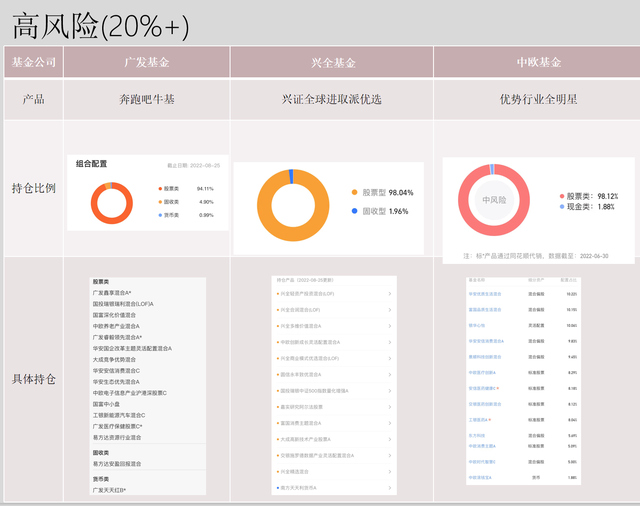Click 广发天天红B* under 货币类
This screenshot has width=640, height=506.
click(x=109, y=490)
